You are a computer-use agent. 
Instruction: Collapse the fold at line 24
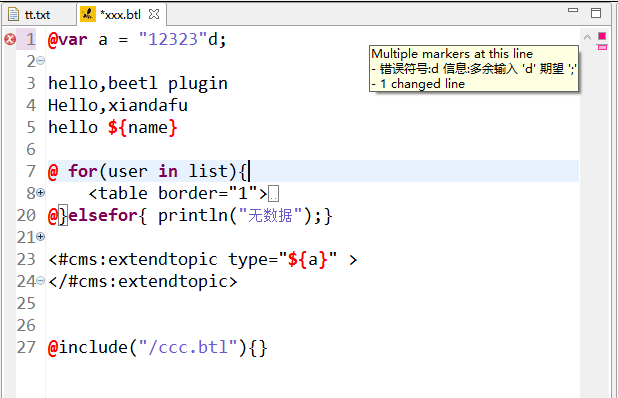click(40, 281)
